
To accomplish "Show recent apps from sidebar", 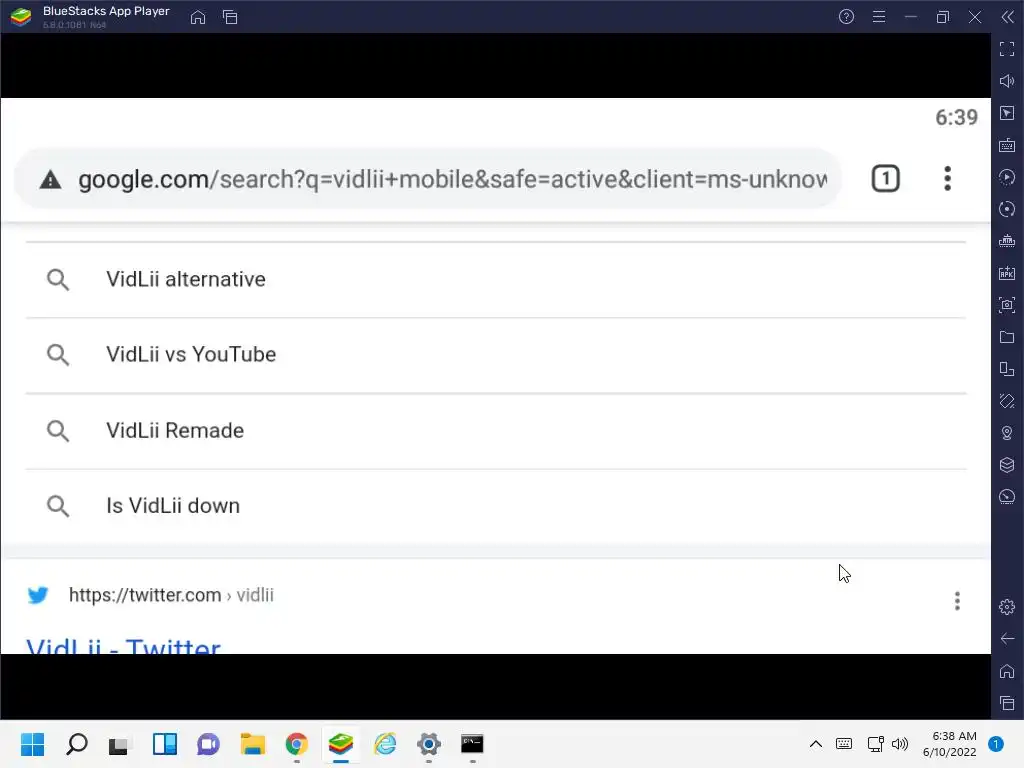I will click(x=1007, y=703).
